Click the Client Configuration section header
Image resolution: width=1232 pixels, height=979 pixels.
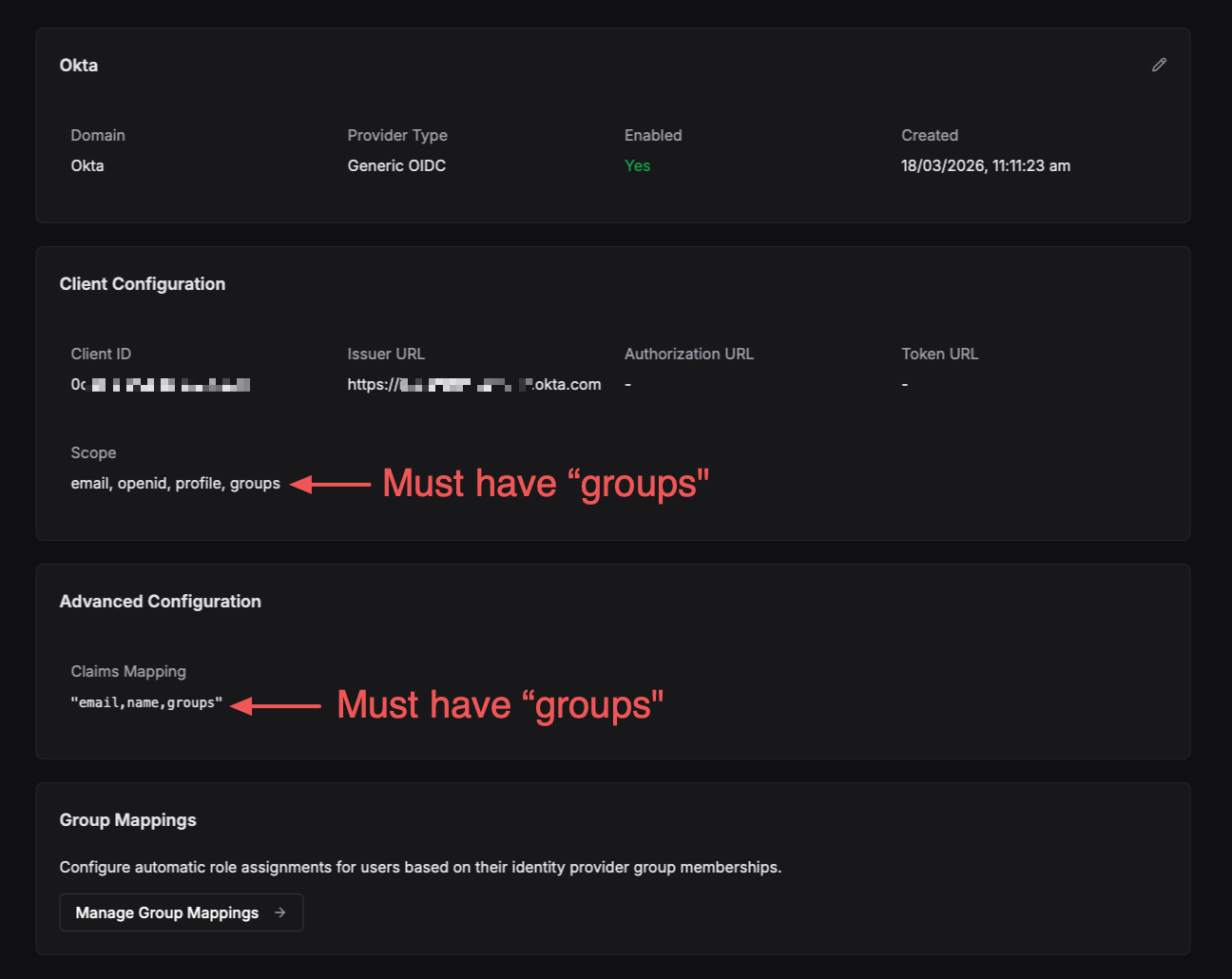tap(143, 283)
